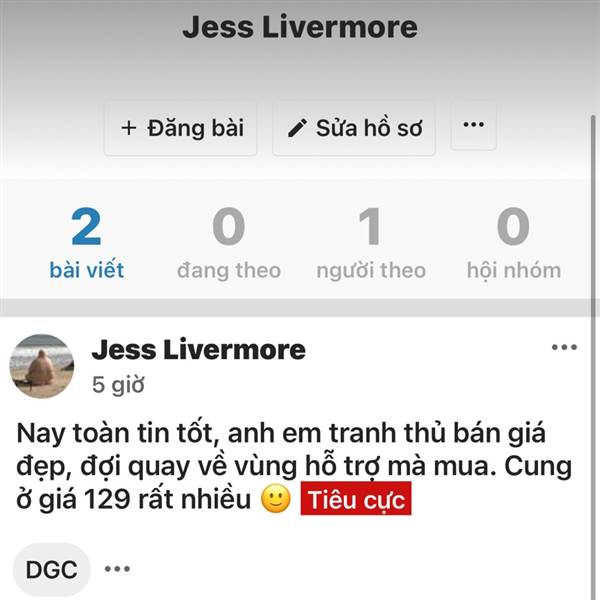
Task: Show the người theo followers tab
Action: tap(371, 243)
